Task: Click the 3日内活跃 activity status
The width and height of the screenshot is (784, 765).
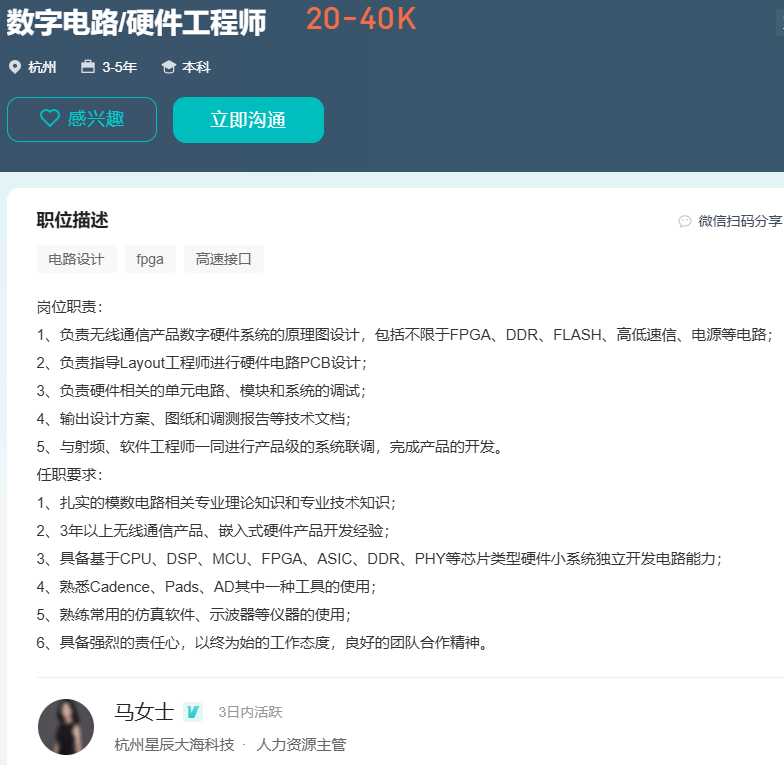Action: coord(250,713)
